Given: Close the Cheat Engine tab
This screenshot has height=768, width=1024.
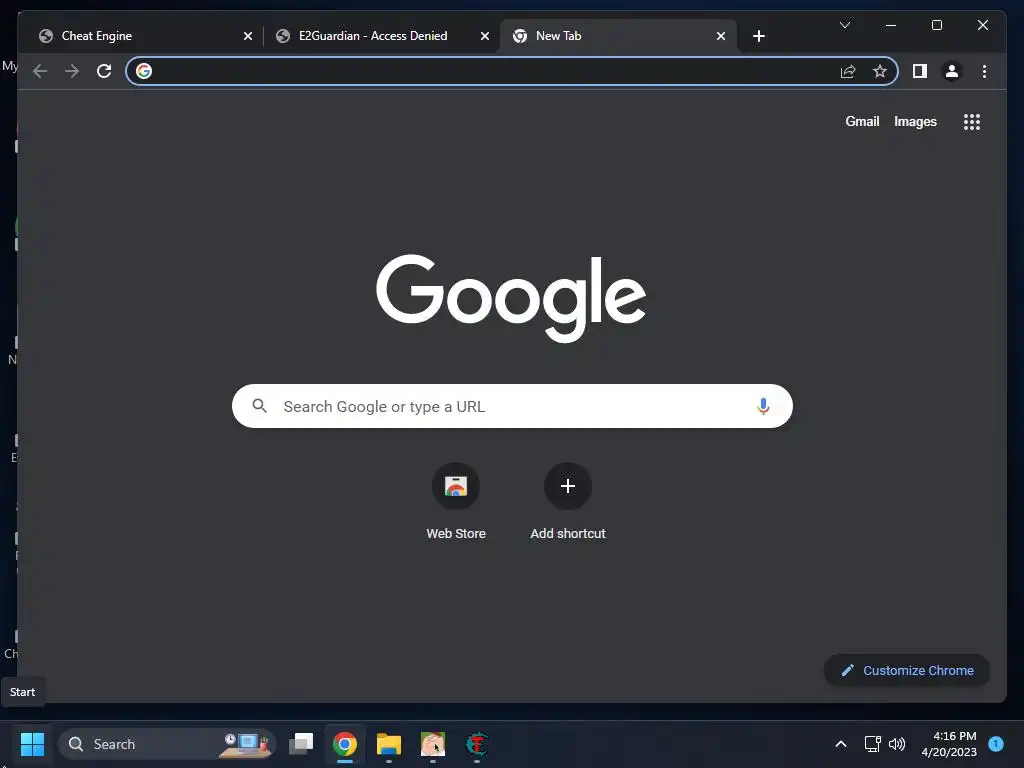Looking at the screenshot, I should click(x=248, y=36).
